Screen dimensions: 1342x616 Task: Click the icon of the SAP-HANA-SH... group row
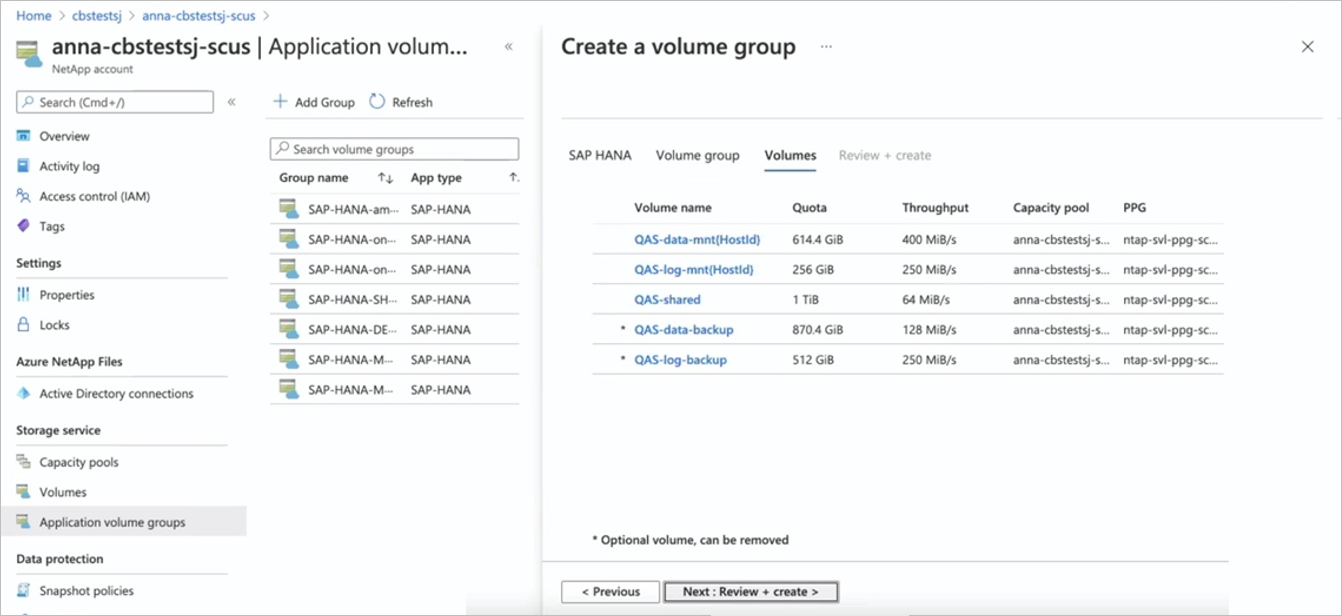(x=289, y=299)
